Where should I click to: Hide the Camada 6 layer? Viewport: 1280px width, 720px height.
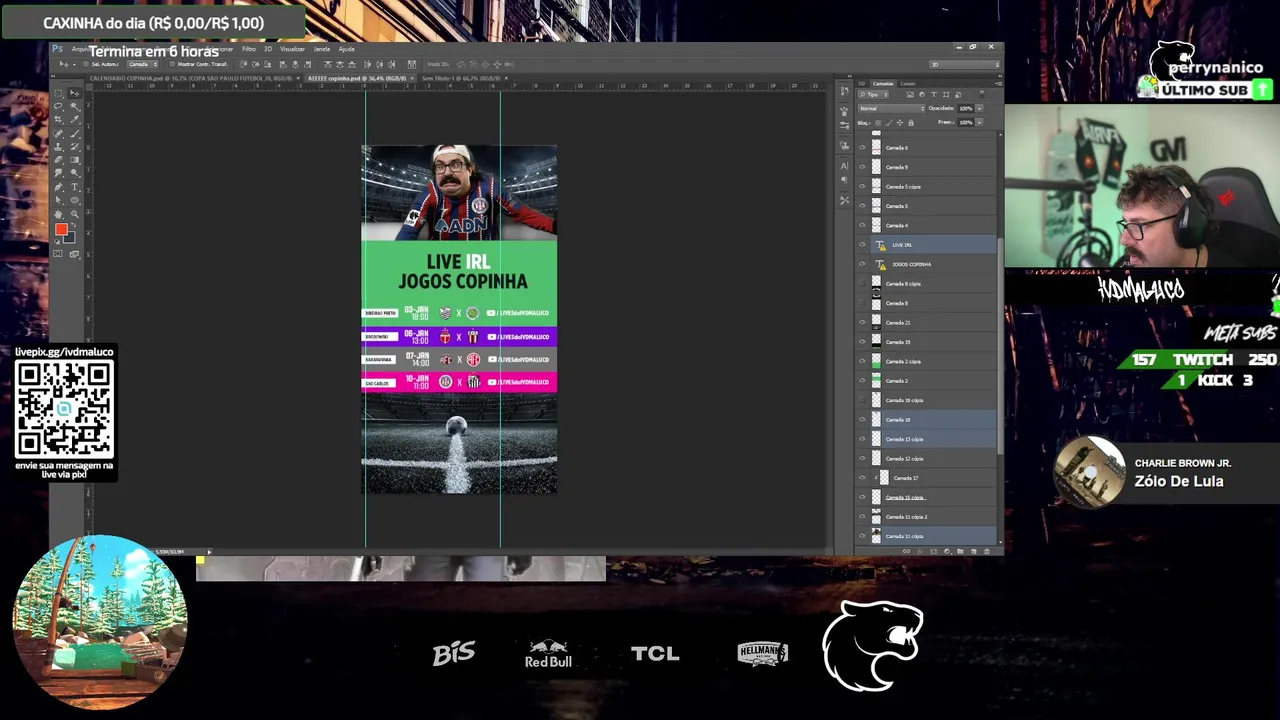863,148
